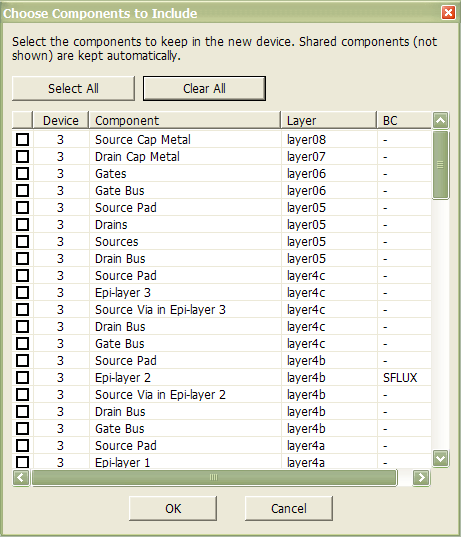461x537 pixels.
Task: Check Source Via in Epi-layer 3
Action: point(23,310)
